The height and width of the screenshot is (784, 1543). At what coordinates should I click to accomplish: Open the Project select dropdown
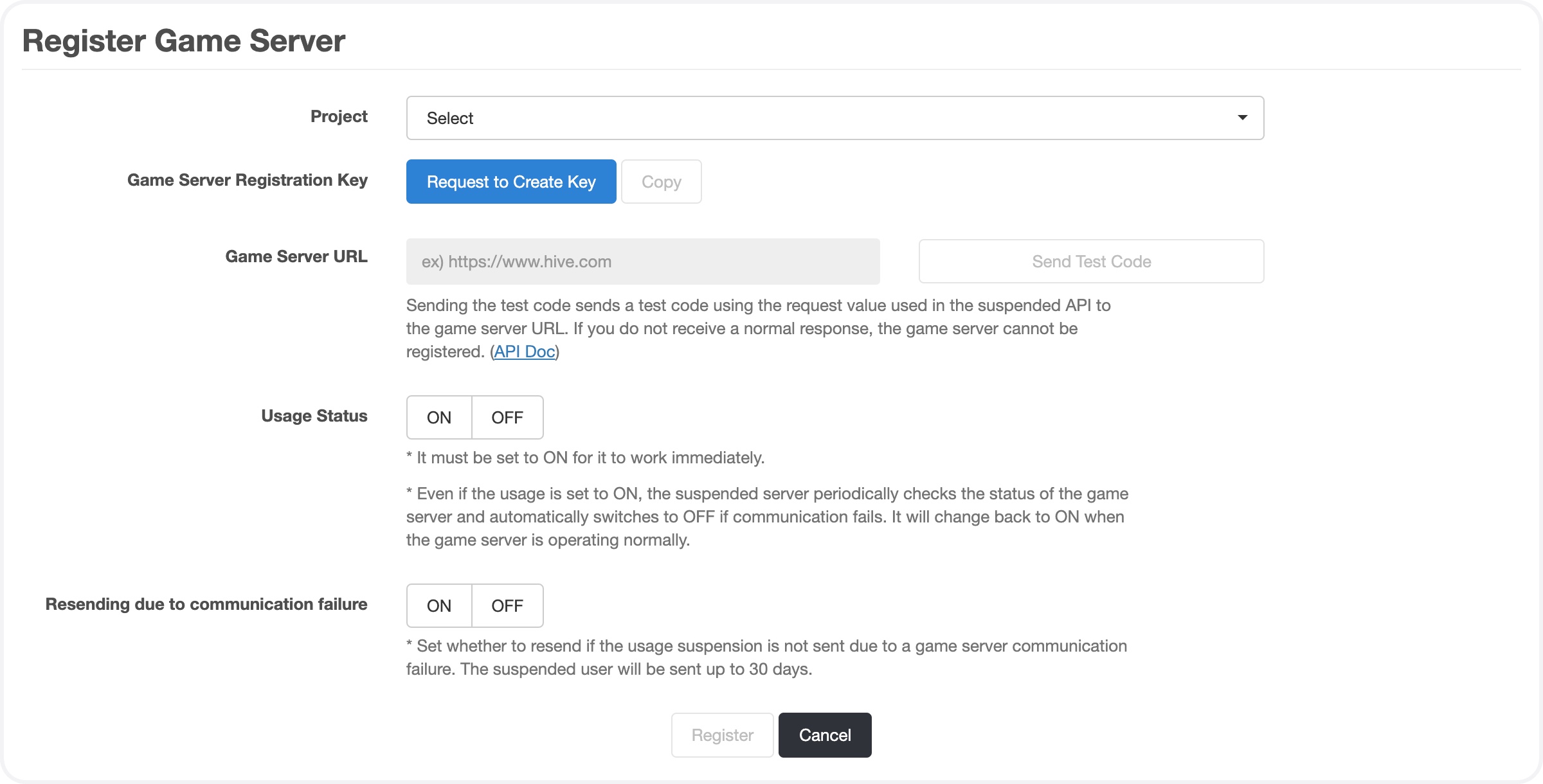click(835, 118)
